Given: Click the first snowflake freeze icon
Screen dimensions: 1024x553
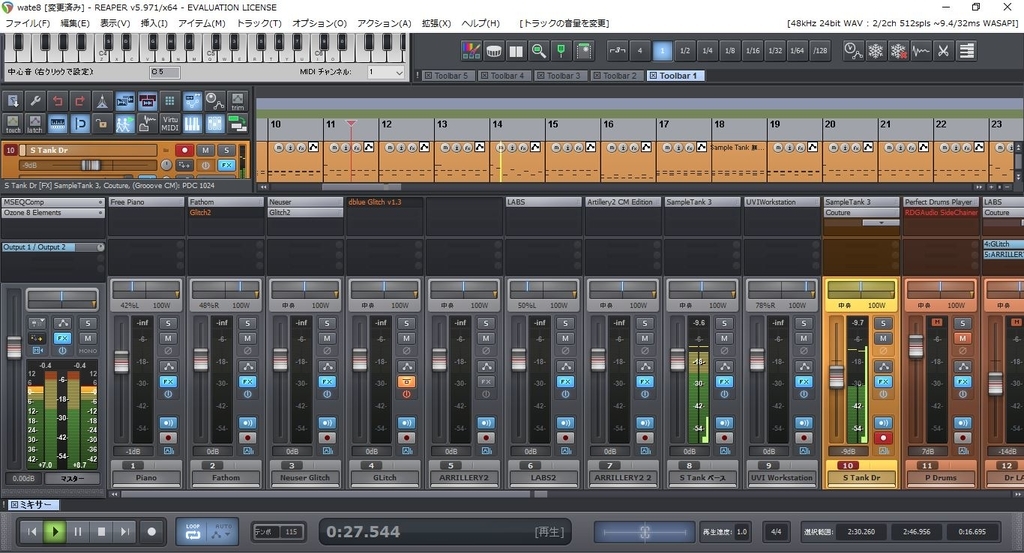Looking at the screenshot, I should pos(876,50).
